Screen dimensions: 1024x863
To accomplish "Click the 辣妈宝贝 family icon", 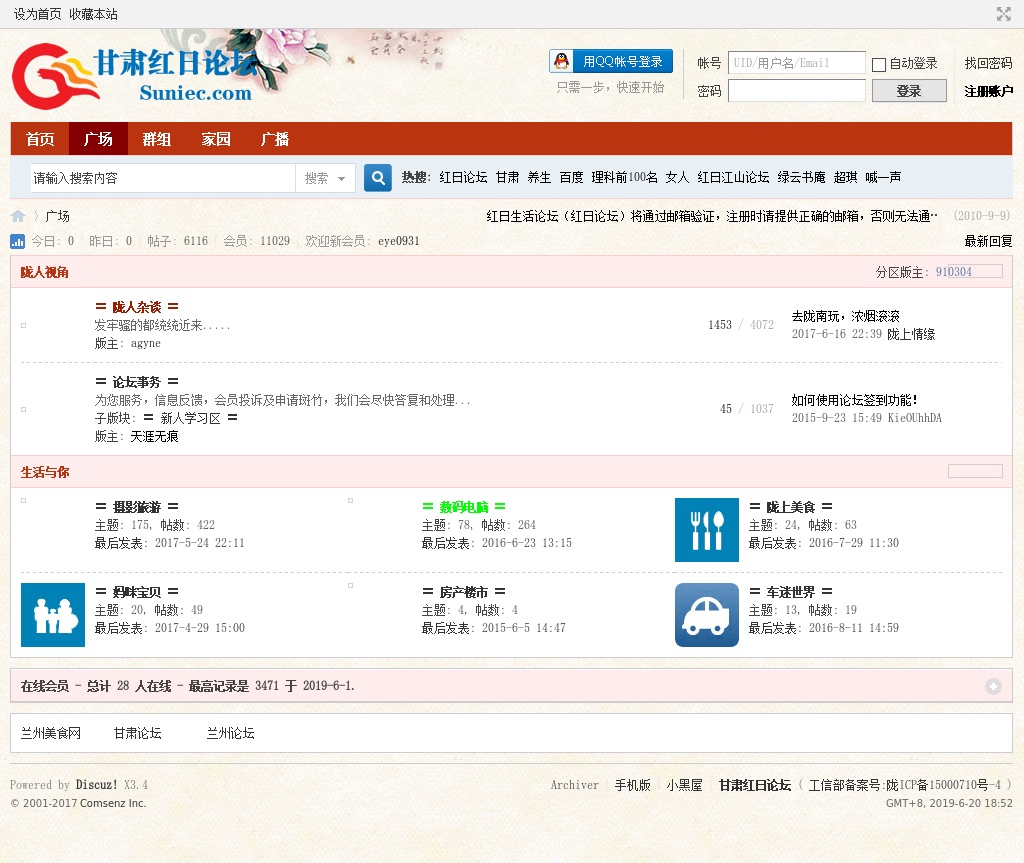I will click(52, 615).
